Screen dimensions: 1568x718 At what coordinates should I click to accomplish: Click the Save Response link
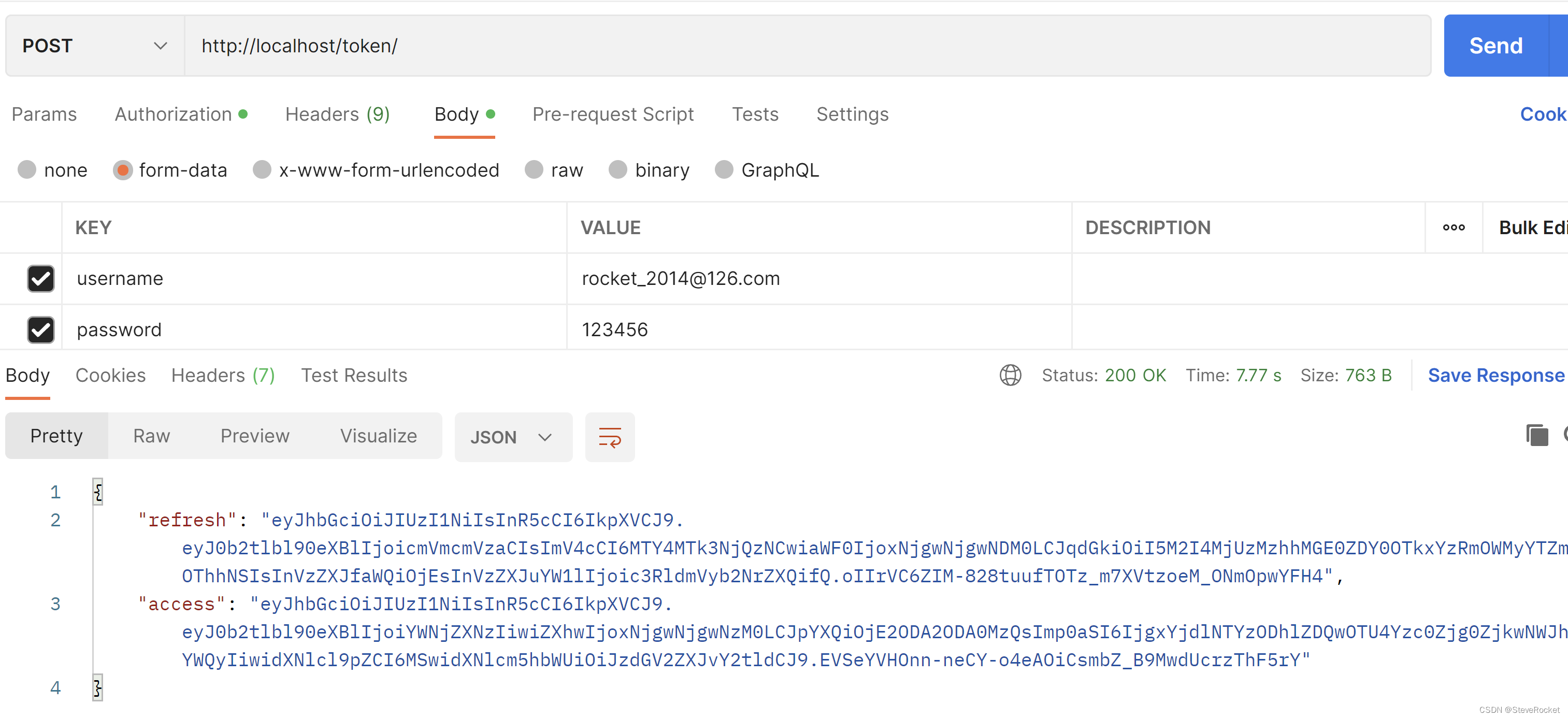pyautogui.click(x=1495, y=375)
